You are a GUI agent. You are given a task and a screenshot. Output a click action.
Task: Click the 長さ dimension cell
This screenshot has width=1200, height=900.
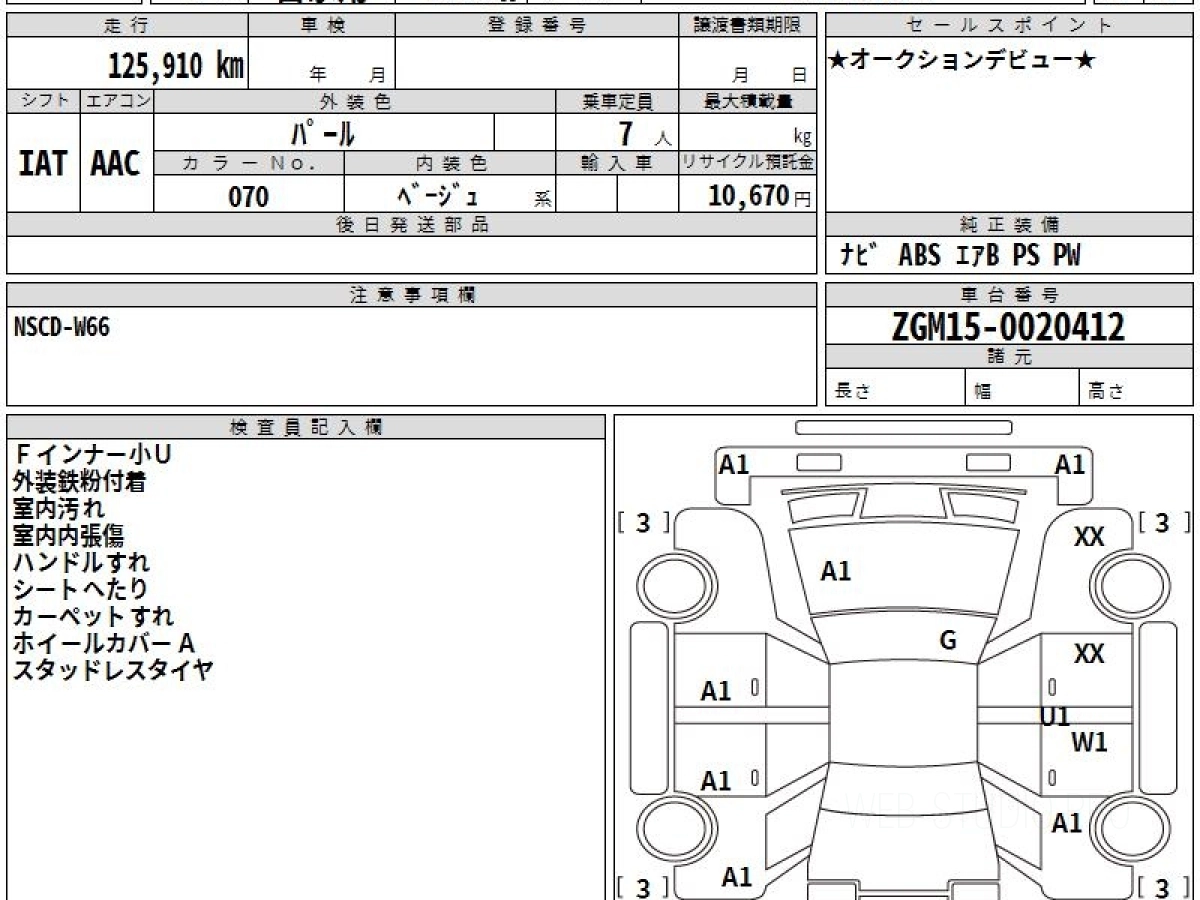pyautogui.click(x=895, y=388)
